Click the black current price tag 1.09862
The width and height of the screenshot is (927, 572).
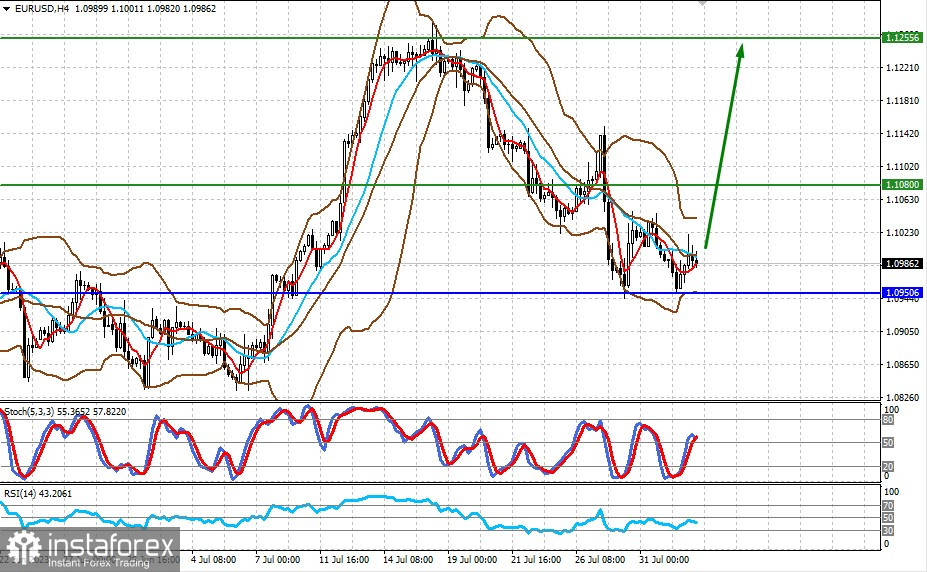pyautogui.click(x=902, y=264)
